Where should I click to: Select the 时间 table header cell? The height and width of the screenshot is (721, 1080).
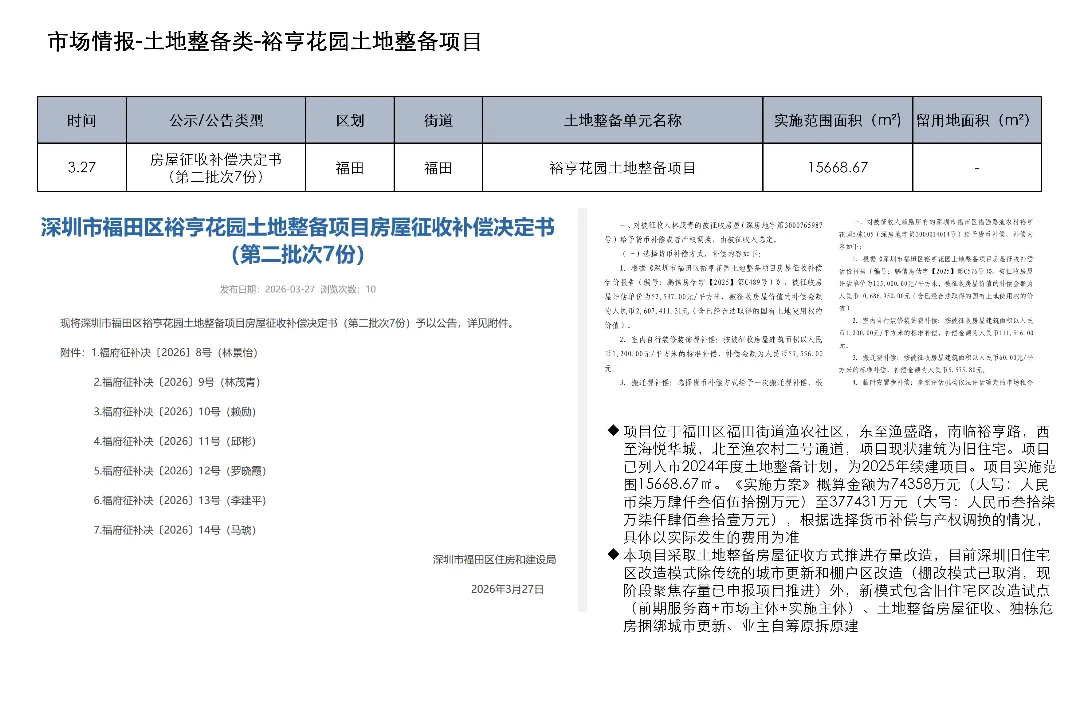tap(82, 121)
